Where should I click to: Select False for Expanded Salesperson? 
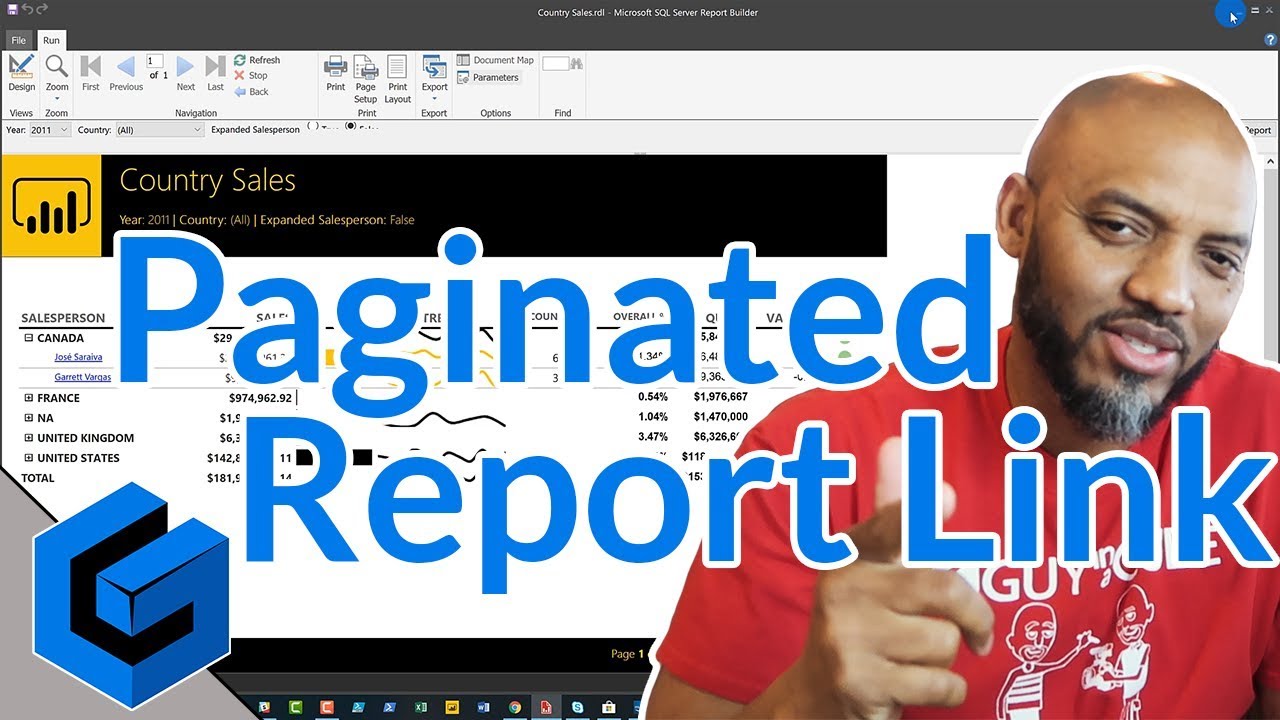[351, 126]
